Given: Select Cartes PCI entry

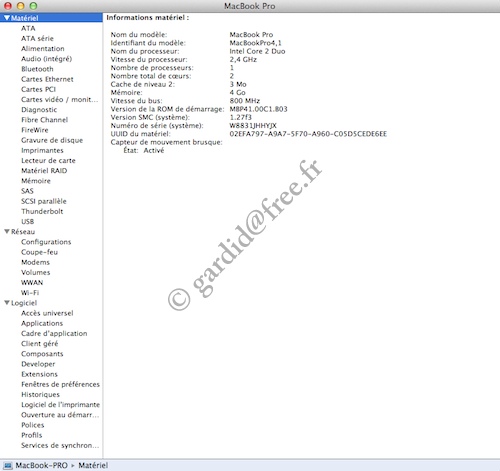Looking at the screenshot, I should (x=38, y=89).
